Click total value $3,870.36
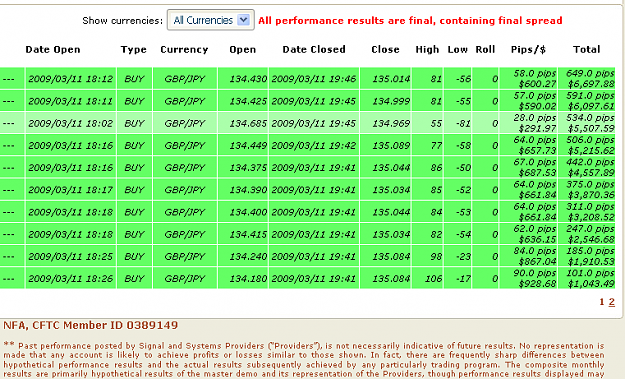The height and width of the screenshot is (379, 625). [591, 195]
